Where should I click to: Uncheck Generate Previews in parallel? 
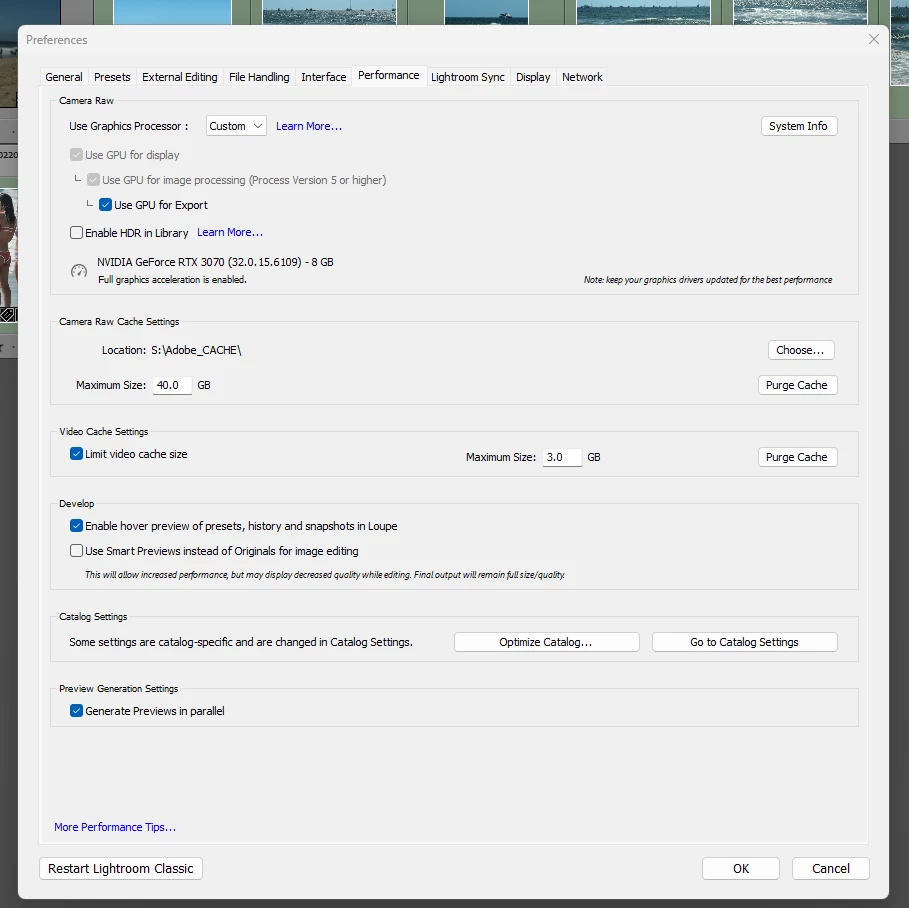[x=76, y=711]
